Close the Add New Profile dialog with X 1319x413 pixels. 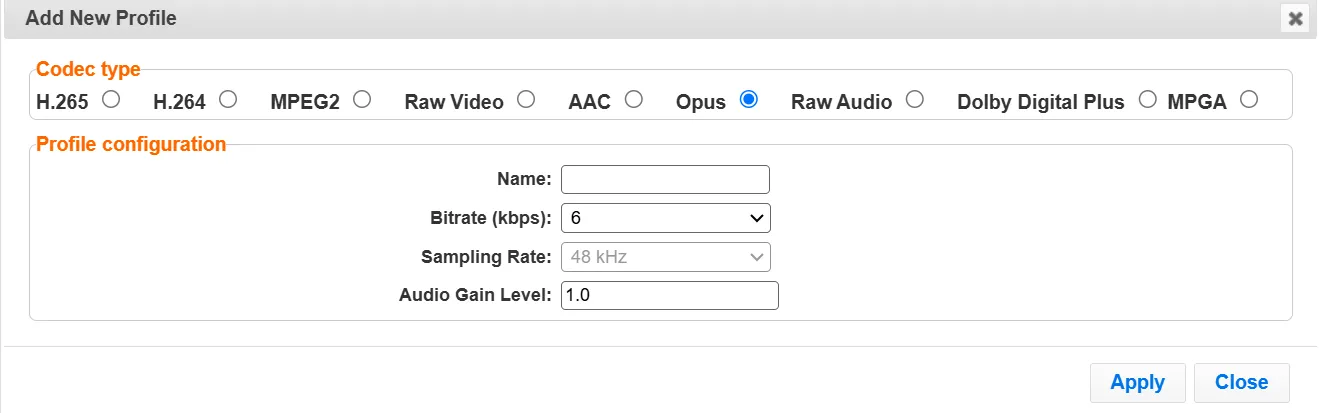1295,18
